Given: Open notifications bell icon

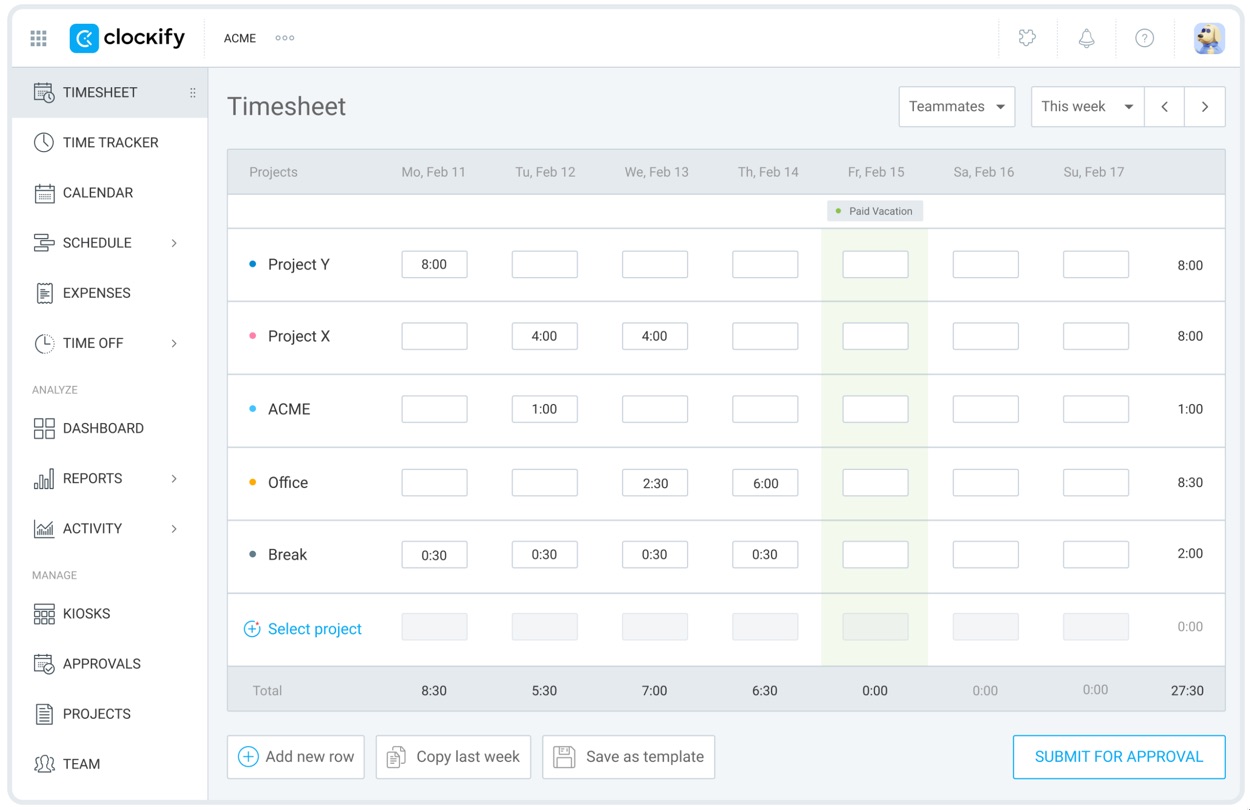Looking at the screenshot, I should pyautogui.click(x=1086, y=38).
